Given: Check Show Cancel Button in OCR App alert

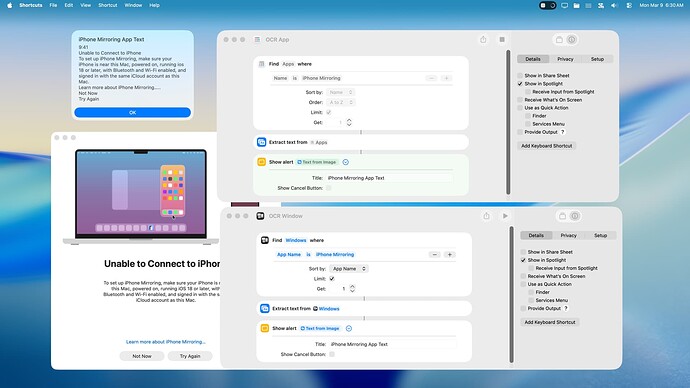Looking at the screenshot, I should tap(329, 188).
